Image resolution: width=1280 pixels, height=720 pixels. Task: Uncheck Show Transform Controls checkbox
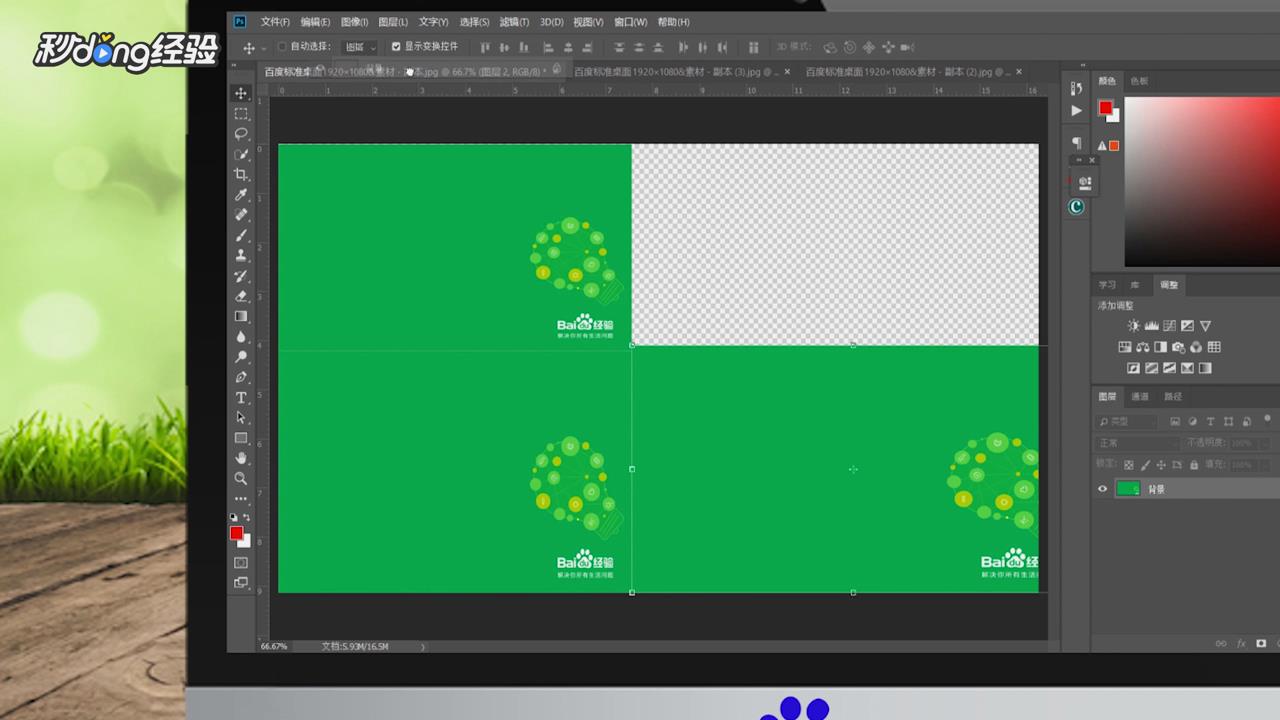(396, 46)
